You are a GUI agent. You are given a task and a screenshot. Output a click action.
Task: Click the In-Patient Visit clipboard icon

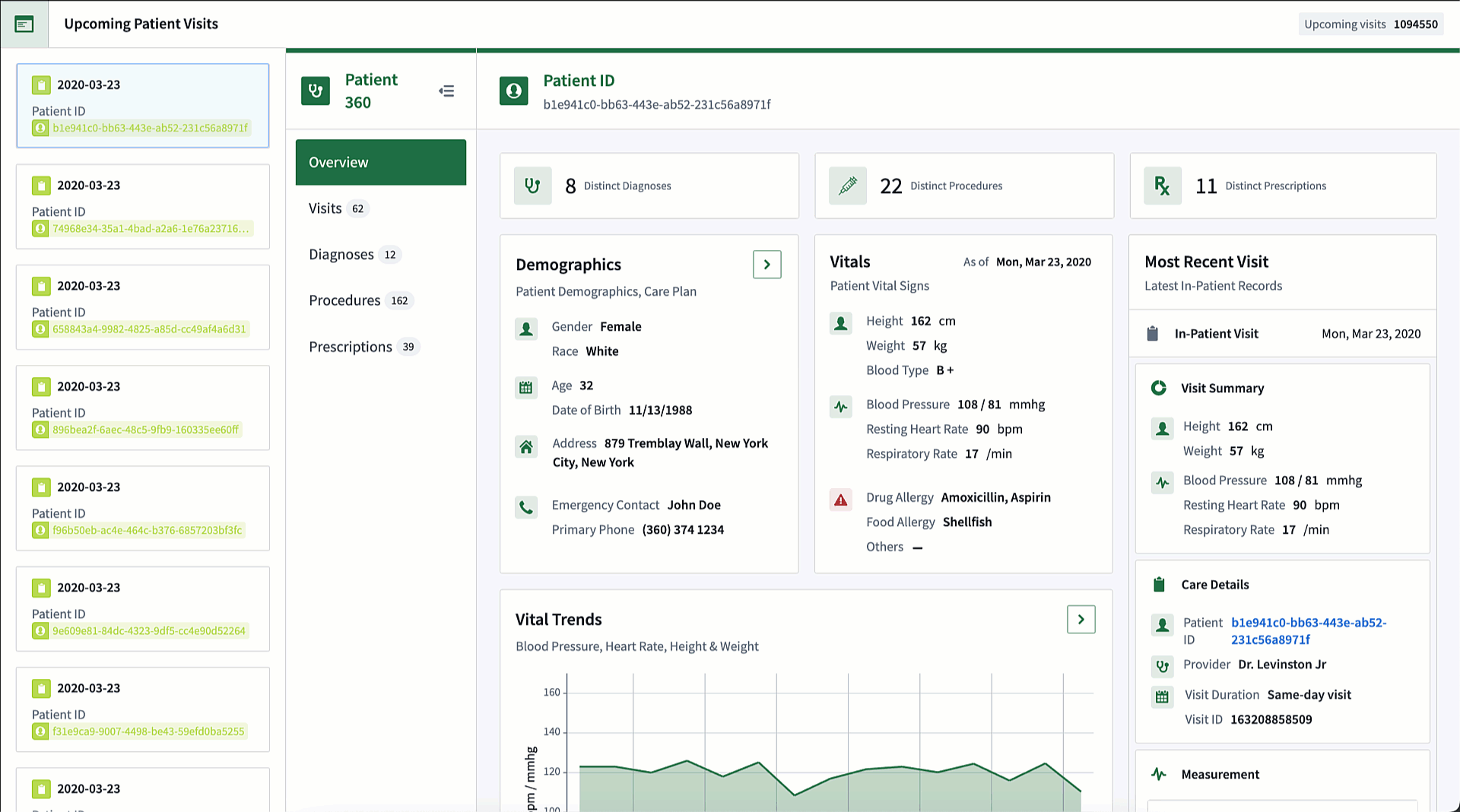pos(1153,334)
